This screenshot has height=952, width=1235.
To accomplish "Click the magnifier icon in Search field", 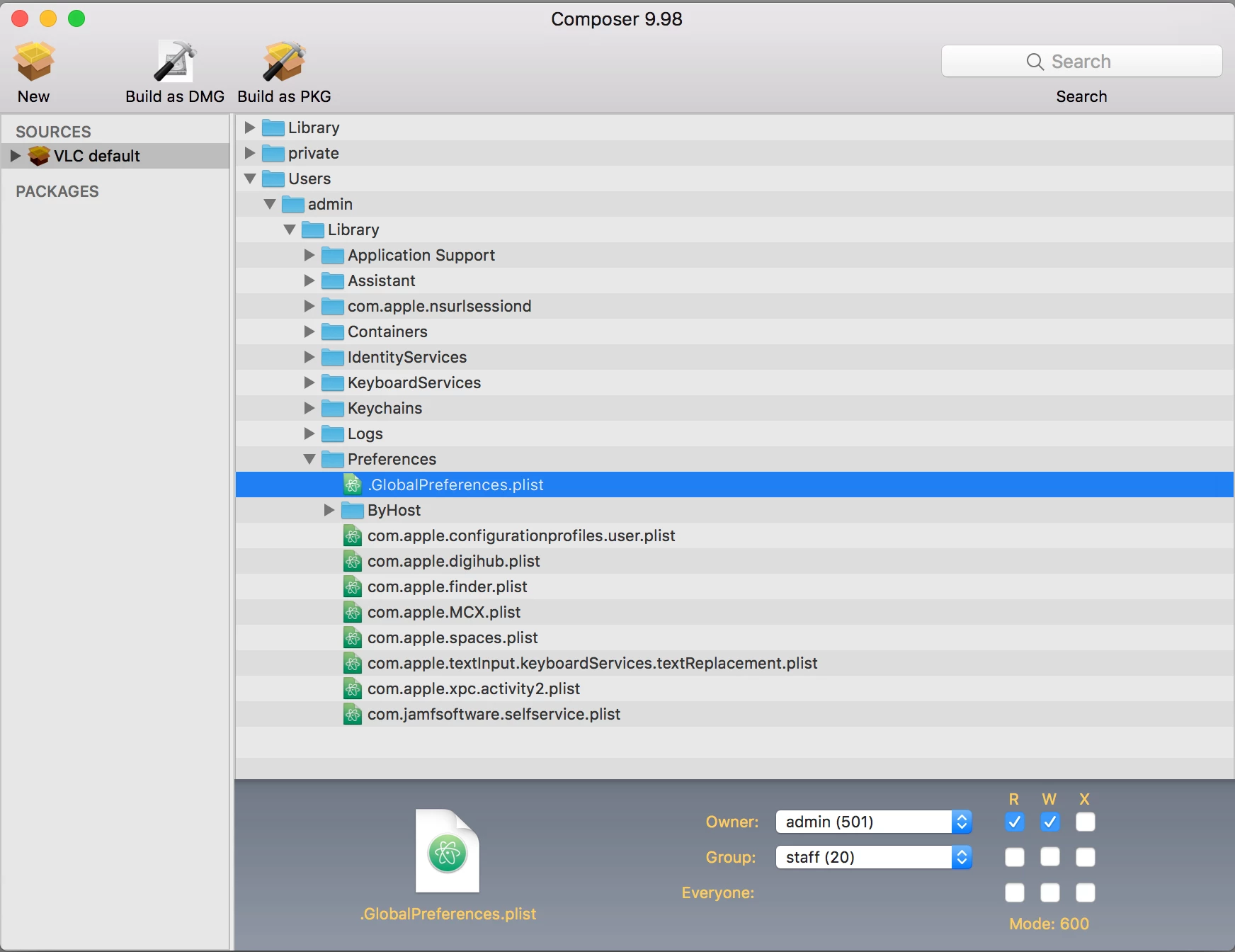I will tap(1035, 62).
